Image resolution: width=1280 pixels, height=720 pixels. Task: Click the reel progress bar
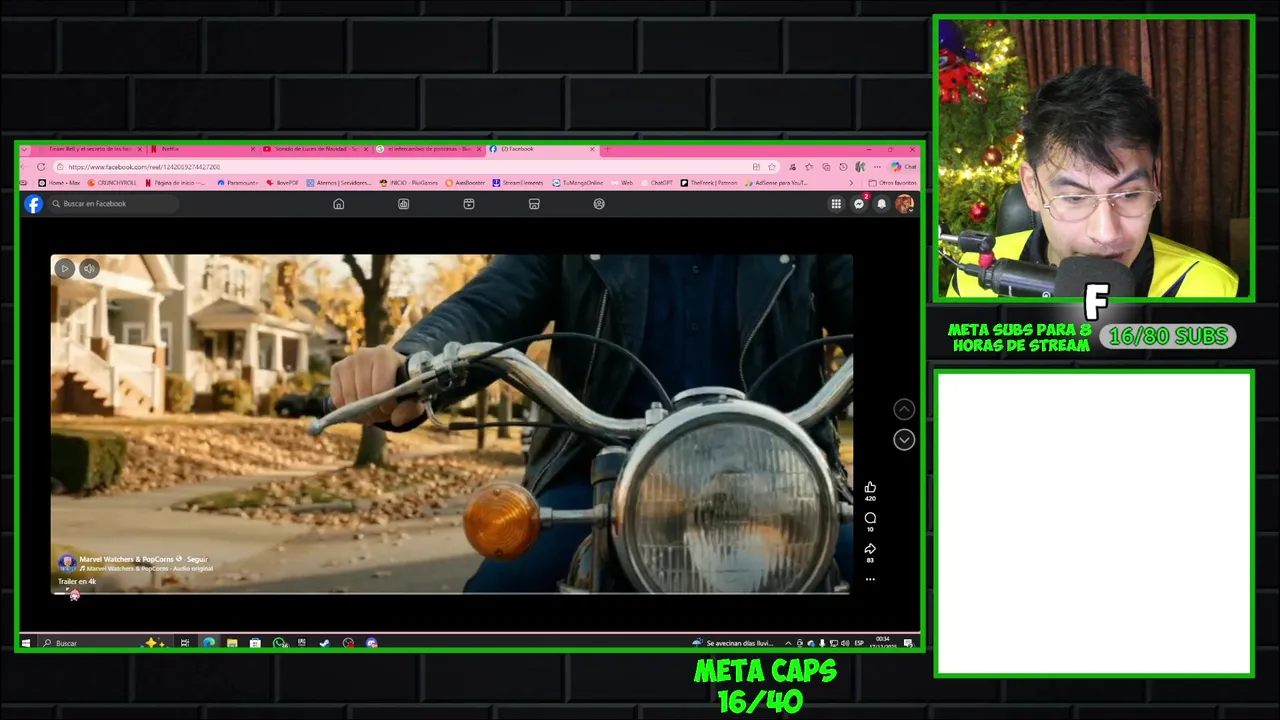coord(450,594)
